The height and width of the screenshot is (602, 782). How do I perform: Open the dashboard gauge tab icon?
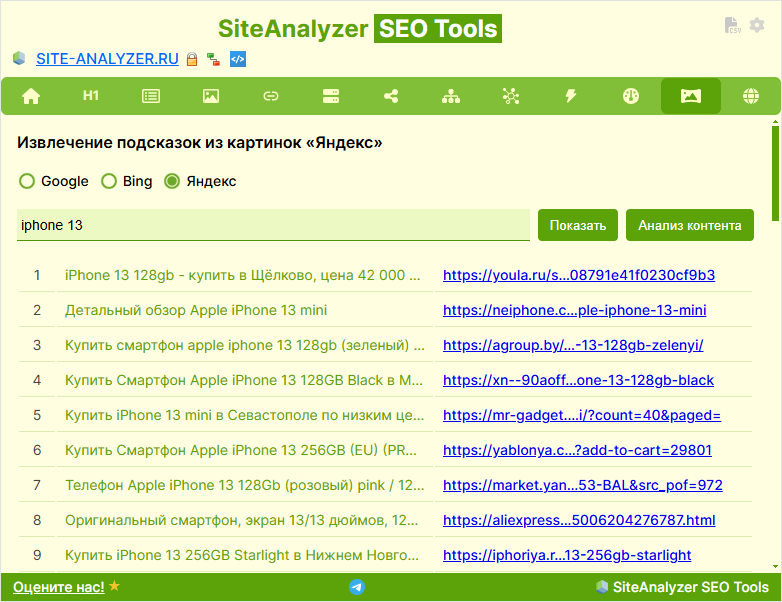point(631,96)
